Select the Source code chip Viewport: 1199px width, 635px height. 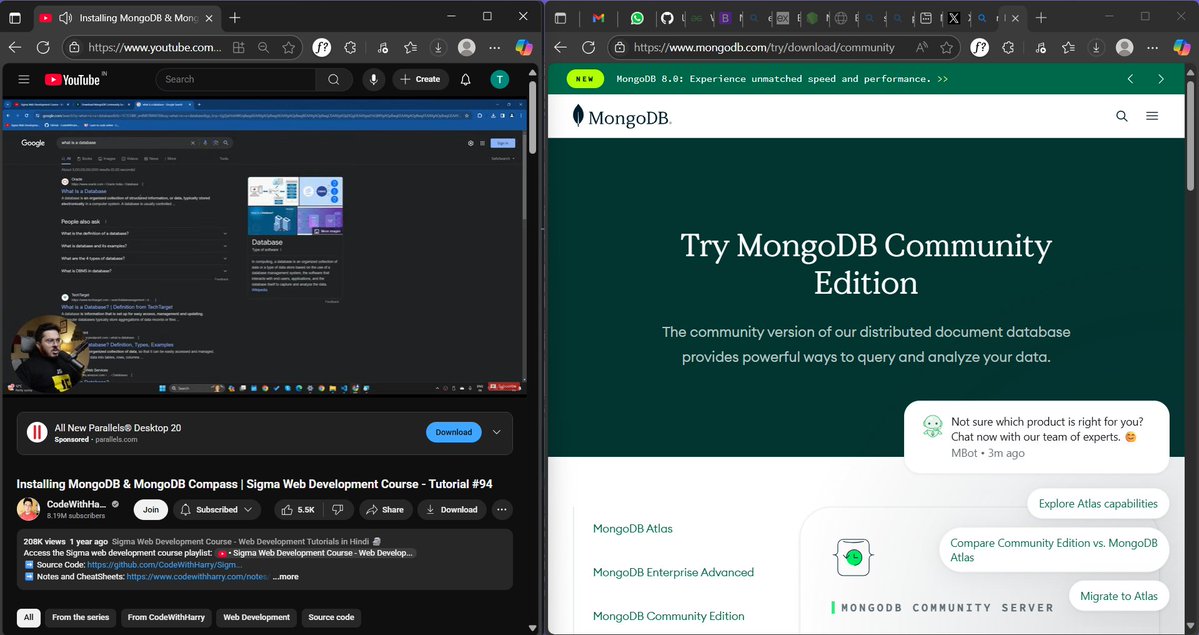pyautogui.click(x=331, y=617)
